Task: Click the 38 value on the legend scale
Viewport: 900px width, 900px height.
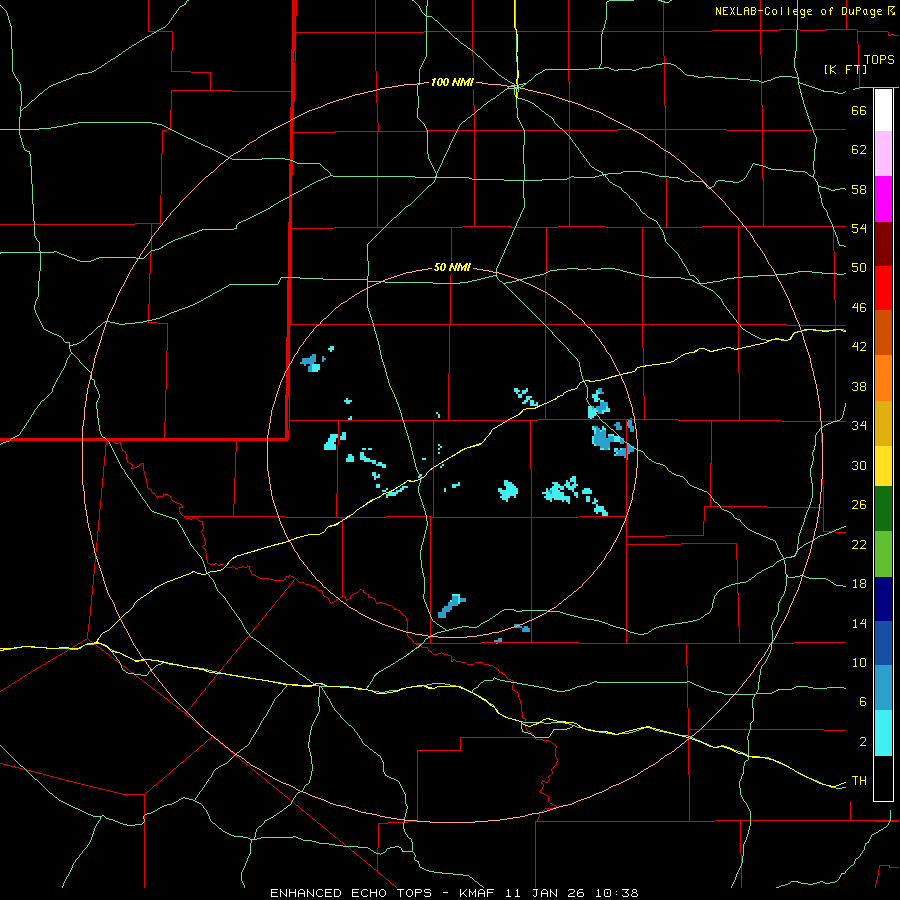Action: pyautogui.click(x=859, y=386)
